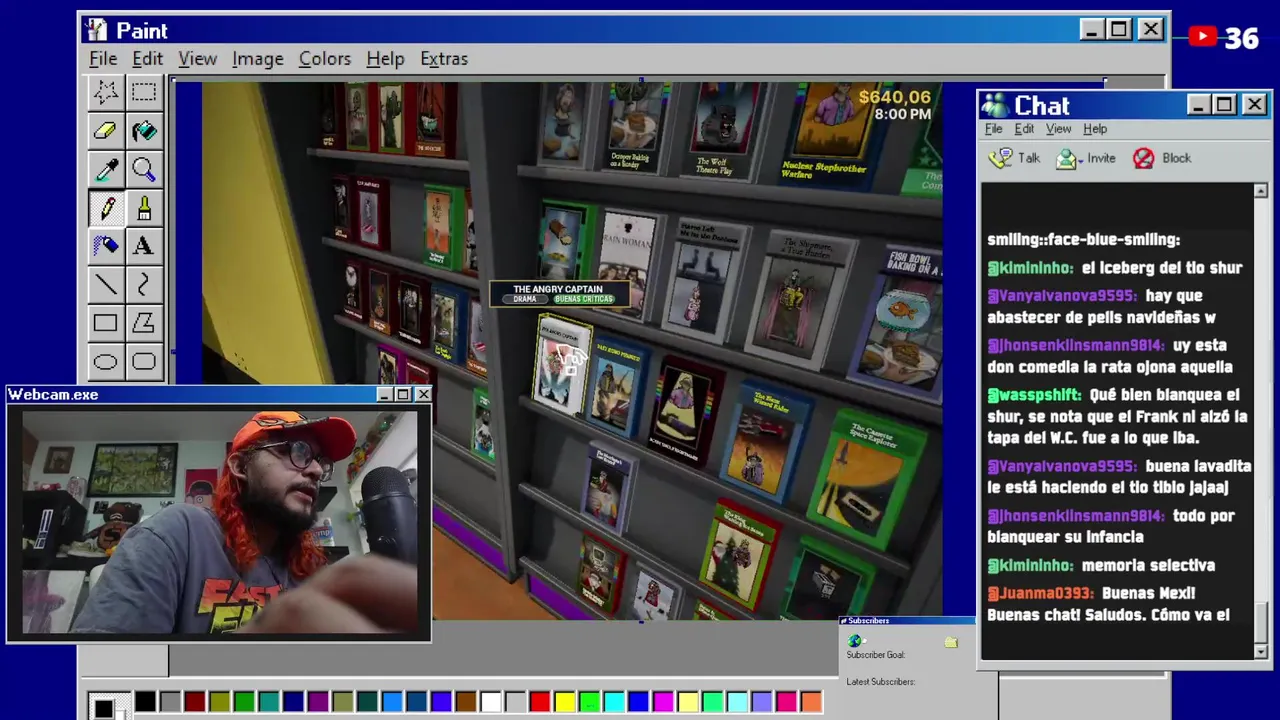Viewport: 1280px width, 720px height.
Task: Select the Magnifier tool
Action: point(144,170)
